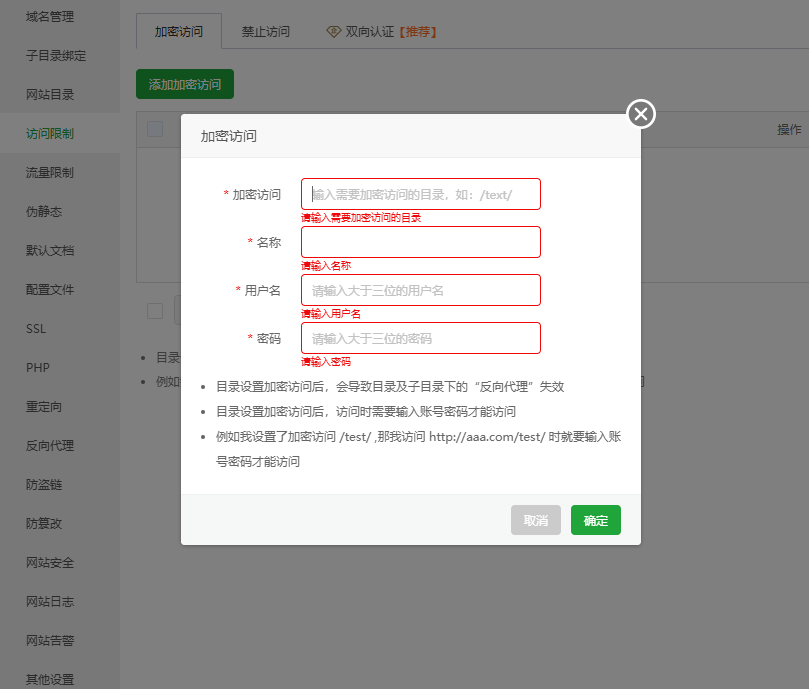Image resolution: width=809 pixels, height=689 pixels.
Task: Select the 用户名 input field
Action: 420,290
